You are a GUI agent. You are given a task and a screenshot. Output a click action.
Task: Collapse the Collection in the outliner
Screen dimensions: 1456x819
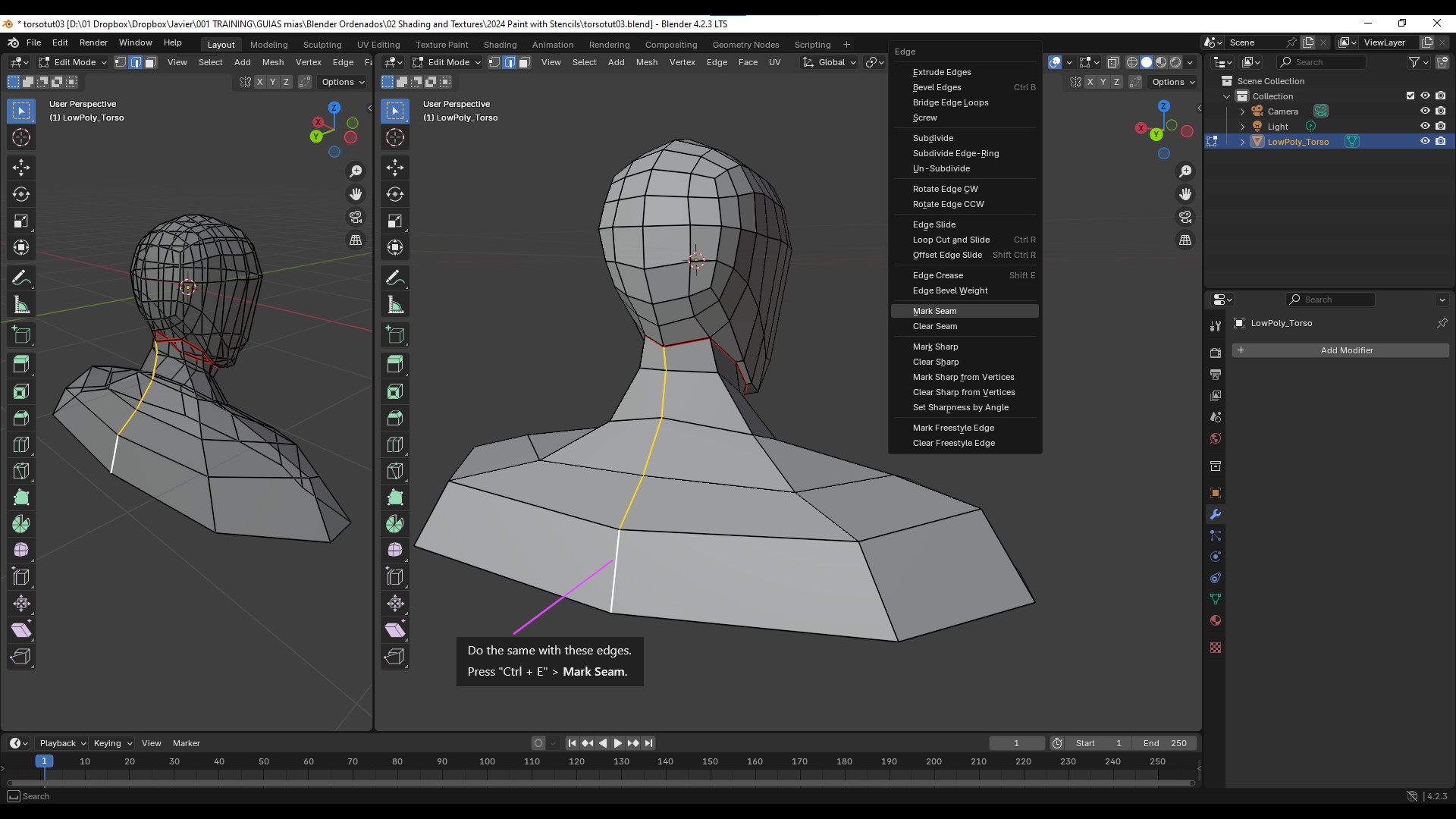click(1227, 96)
